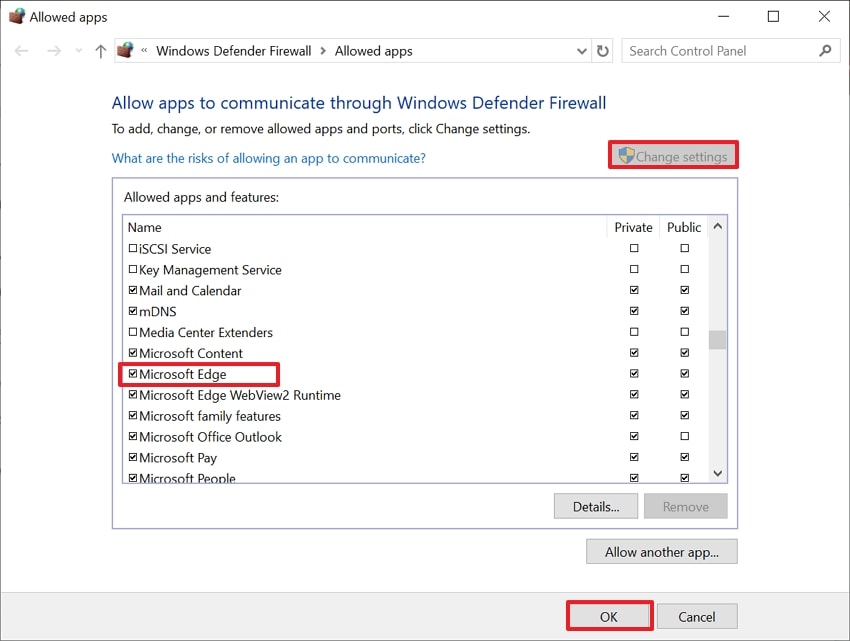850x641 pixels.
Task: Click the back navigation arrow
Action: (22, 51)
